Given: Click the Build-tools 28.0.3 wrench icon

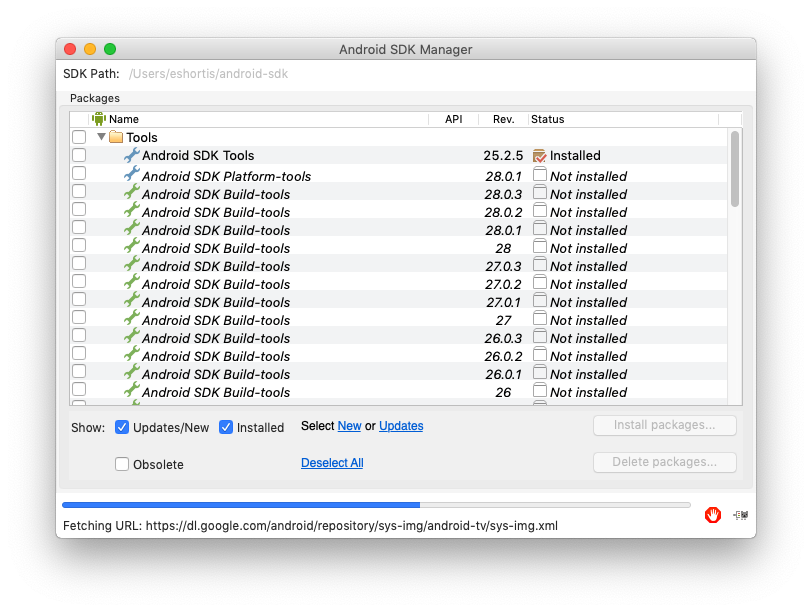Looking at the screenshot, I should (131, 193).
